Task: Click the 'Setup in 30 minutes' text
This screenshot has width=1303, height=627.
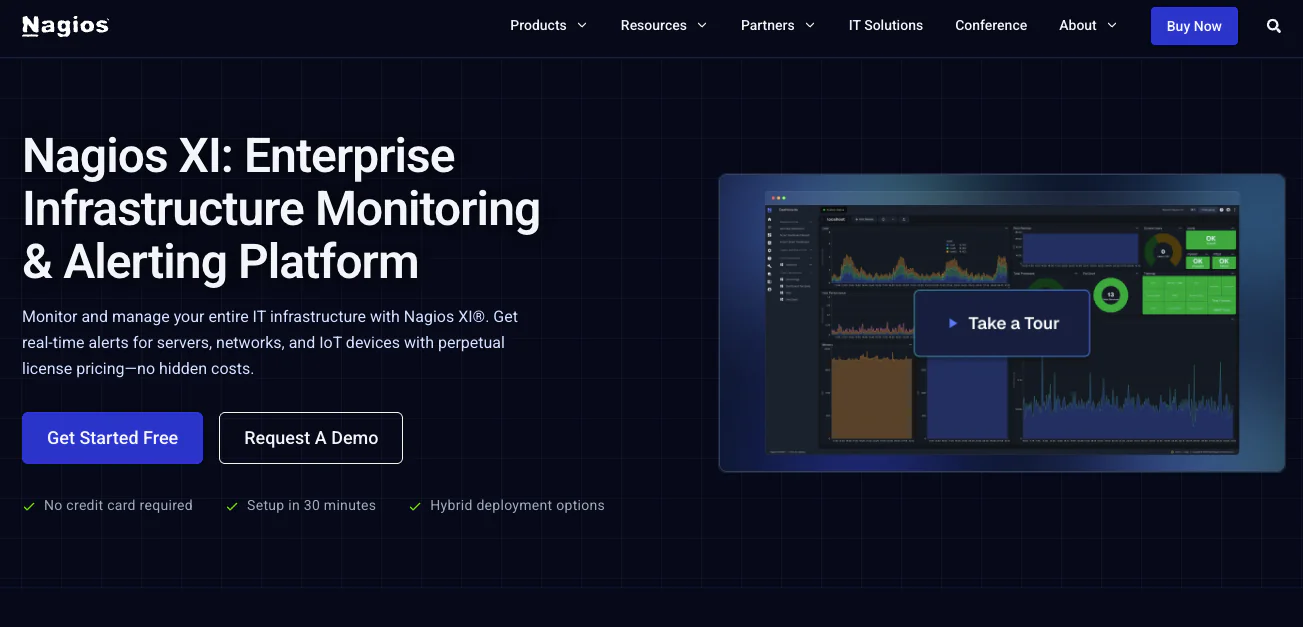Action: click(311, 506)
